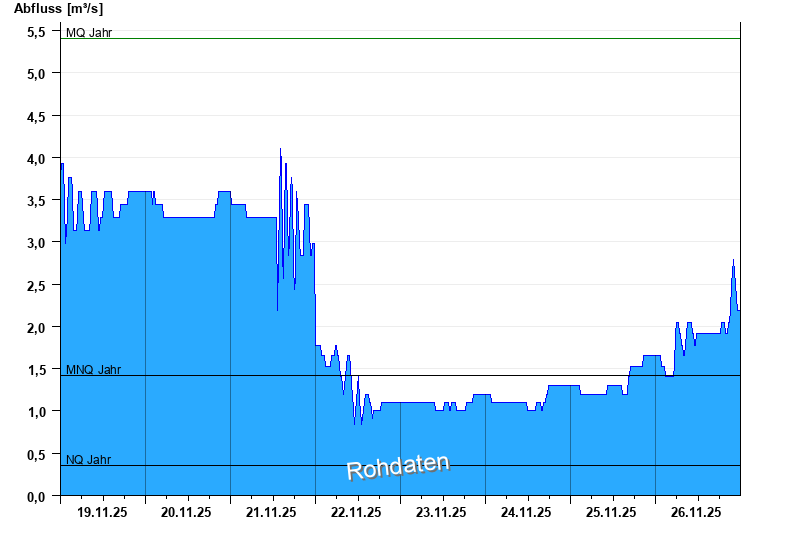
Task: Select the 26.11.25 date label
Action: (697, 512)
